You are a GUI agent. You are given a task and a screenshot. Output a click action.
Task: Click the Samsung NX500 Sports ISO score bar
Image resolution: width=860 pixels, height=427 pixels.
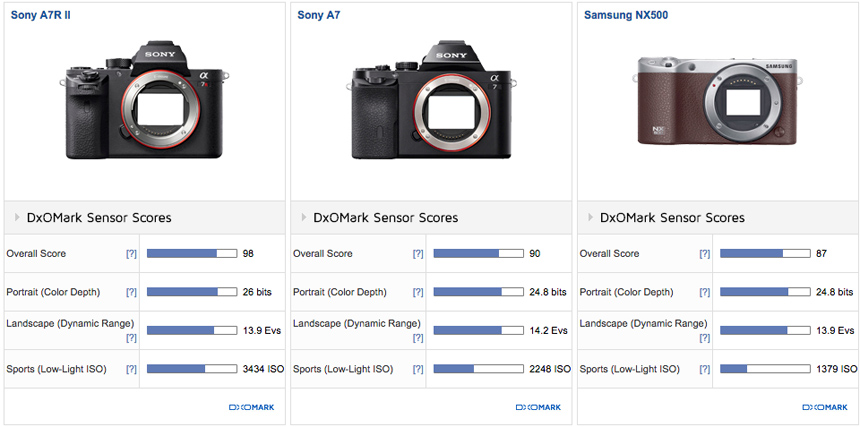[x=765, y=369]
